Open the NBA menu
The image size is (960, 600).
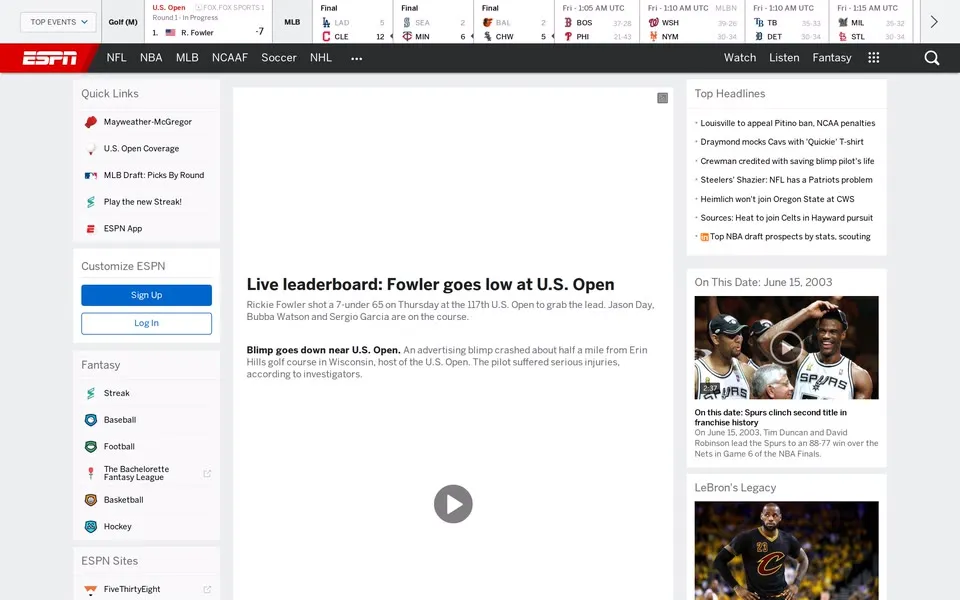[x=151, y=58]
